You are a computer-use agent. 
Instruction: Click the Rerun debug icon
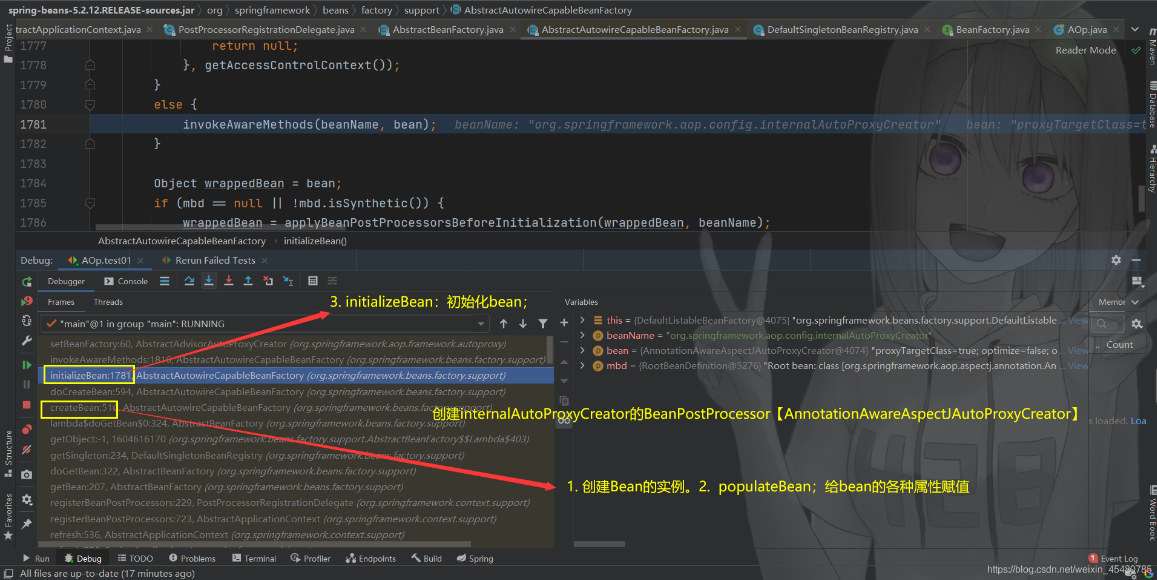[27, 282]
